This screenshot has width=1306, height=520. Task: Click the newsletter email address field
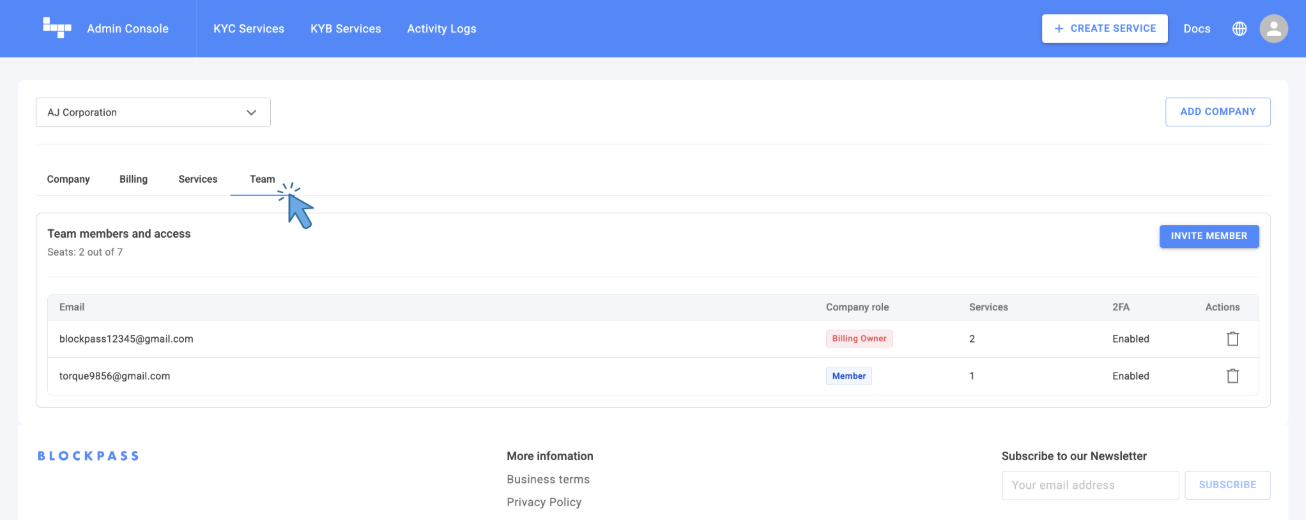click(x=1090, y=485)
